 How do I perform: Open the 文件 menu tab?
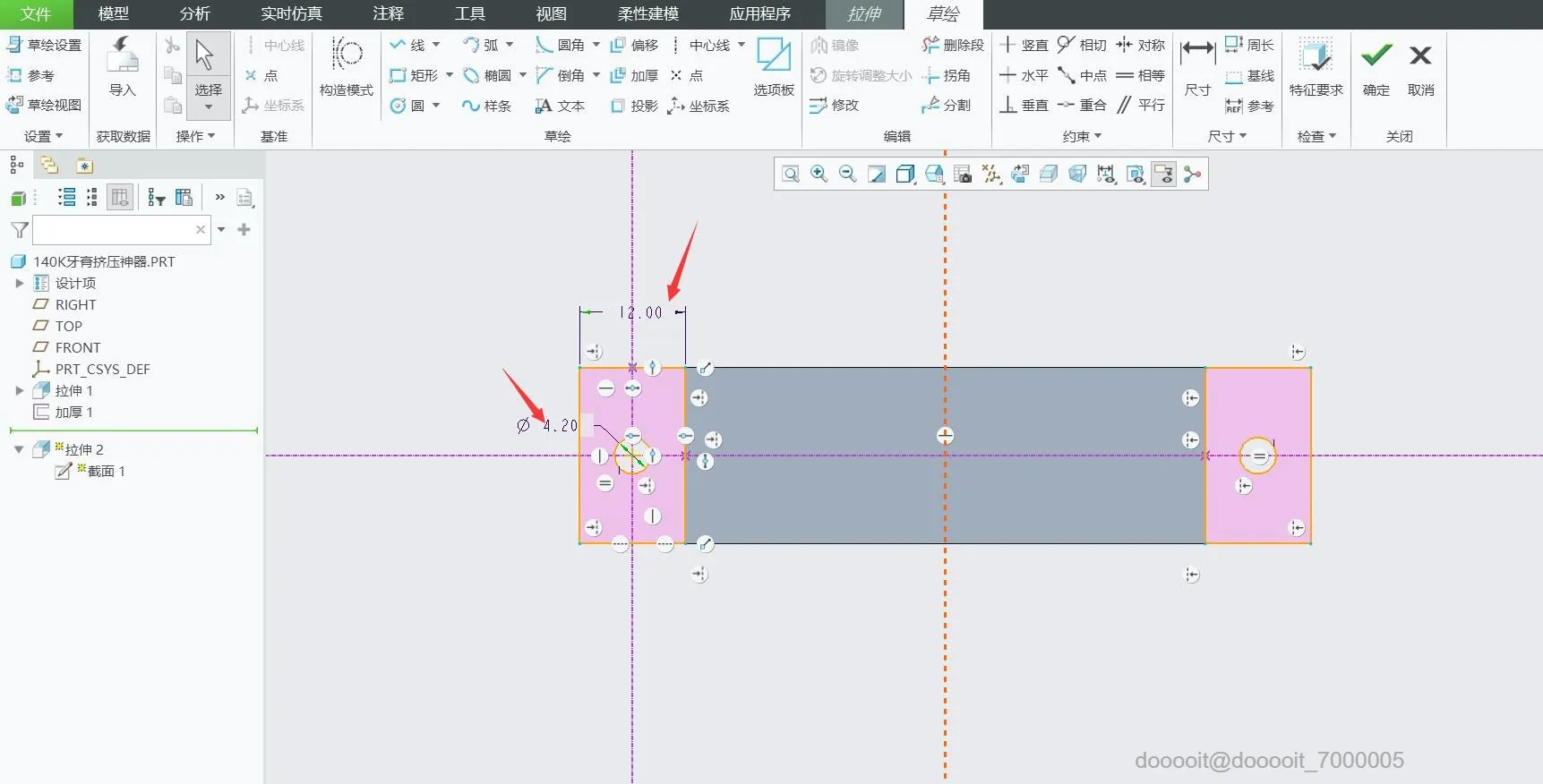coord(36,14)
